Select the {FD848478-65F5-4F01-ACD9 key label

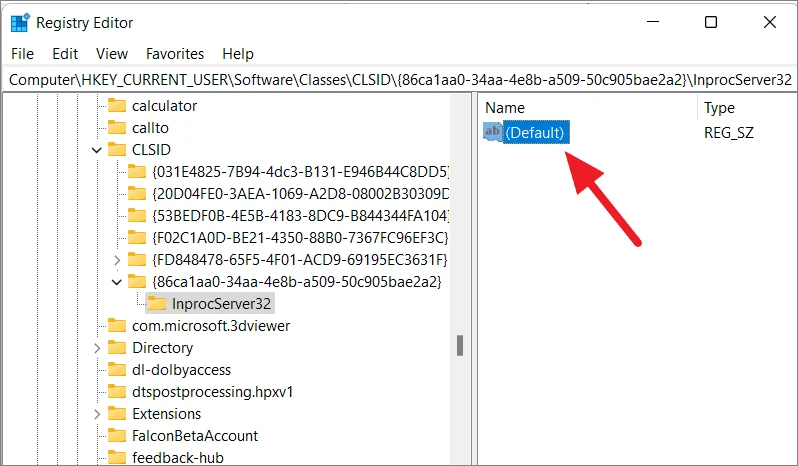click(x=300, y=259)
